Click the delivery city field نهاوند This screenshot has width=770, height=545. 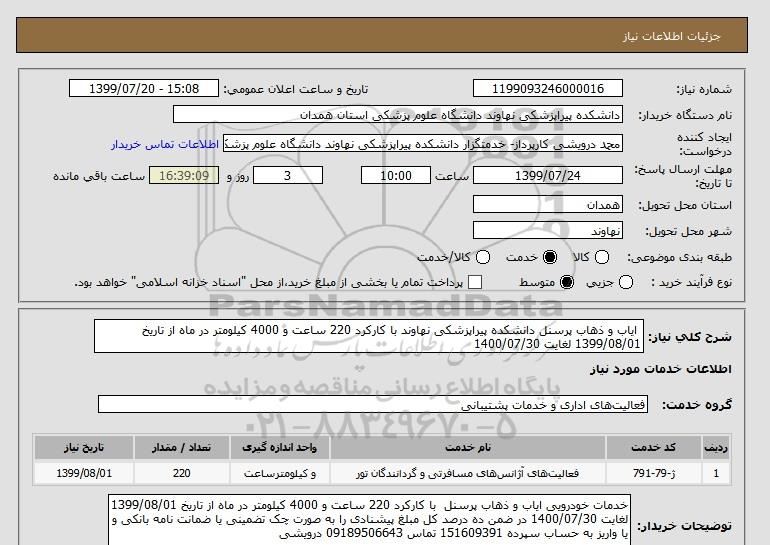[x=548, y=230]
